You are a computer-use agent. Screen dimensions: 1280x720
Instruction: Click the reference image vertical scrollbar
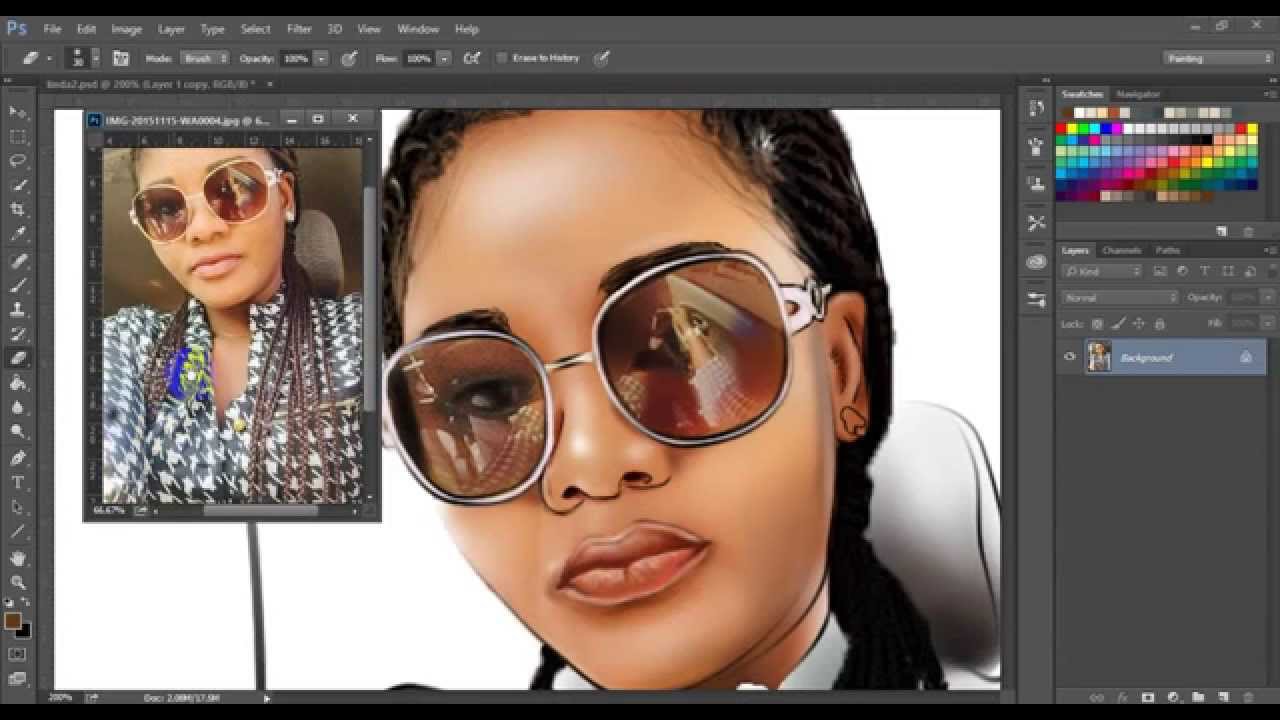click(370, 299)
